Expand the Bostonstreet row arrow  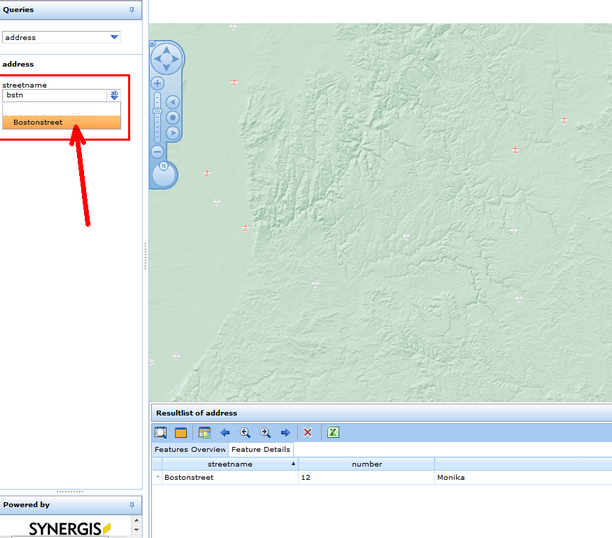(x=158, y=477)
